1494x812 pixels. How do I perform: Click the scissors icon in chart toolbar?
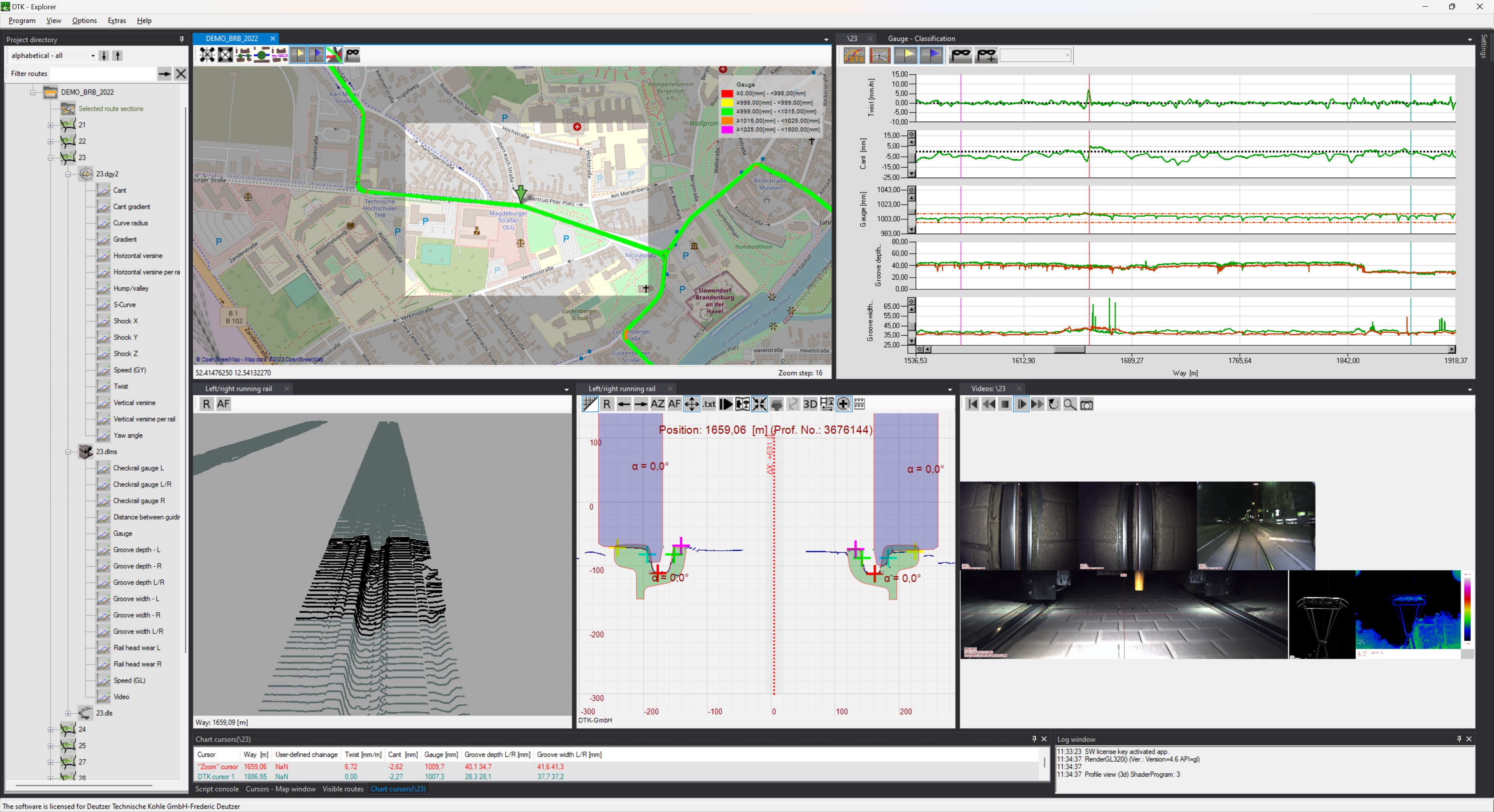(880, 56)
